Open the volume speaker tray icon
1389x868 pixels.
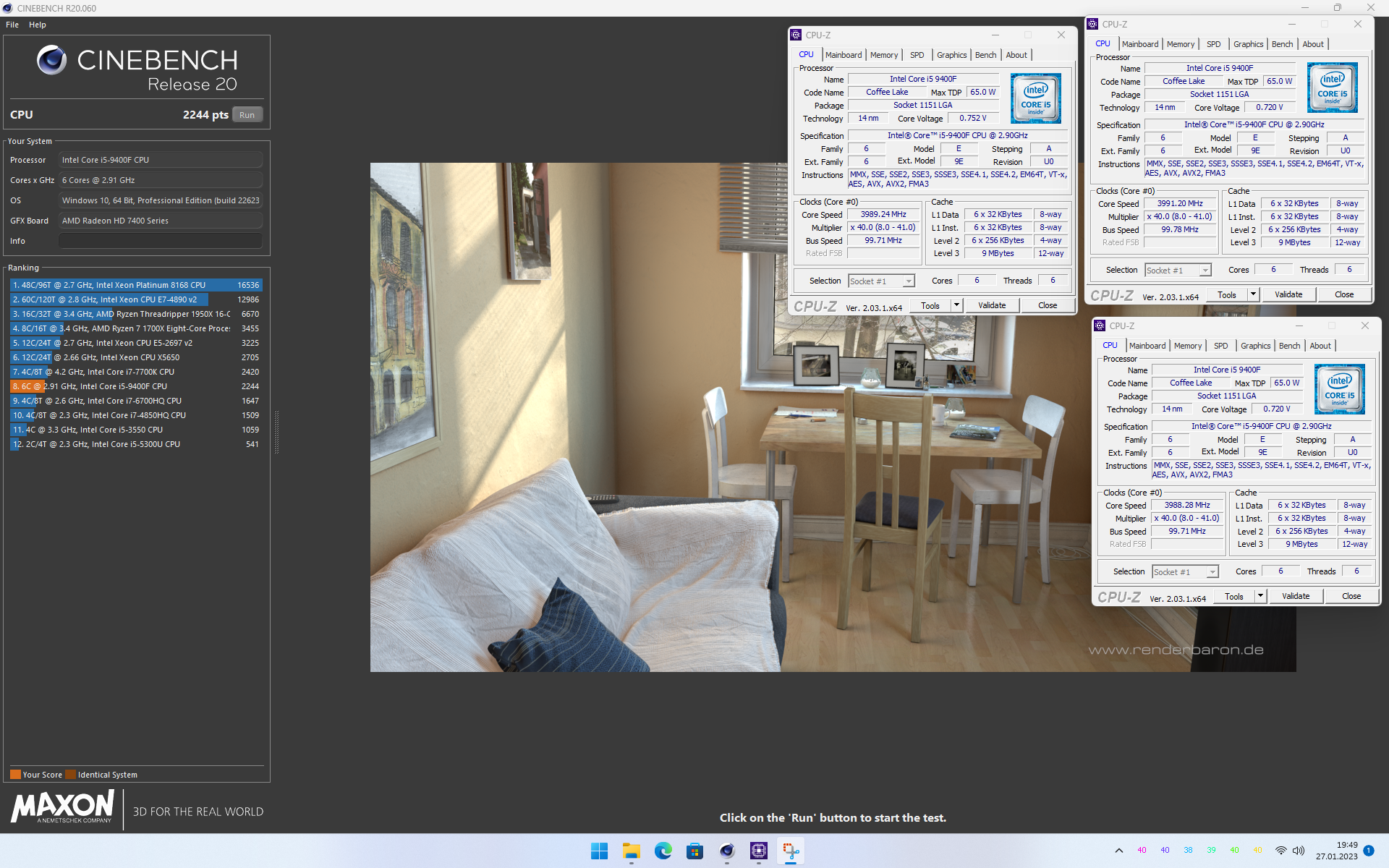pyautogui.click(x=1299, y=851)
